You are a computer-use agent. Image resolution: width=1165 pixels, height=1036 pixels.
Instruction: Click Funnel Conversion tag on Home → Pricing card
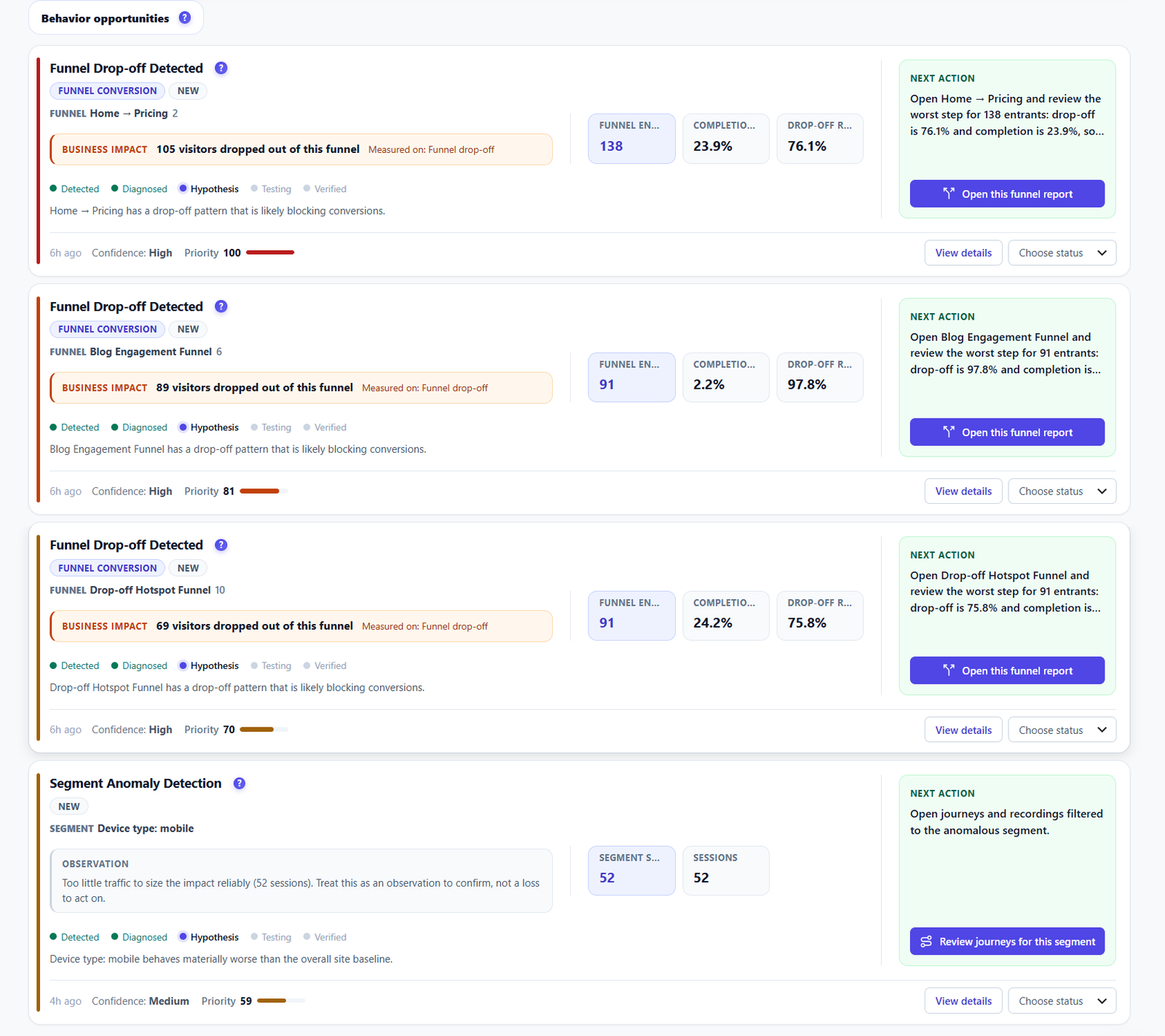click(x=107, y=91)
